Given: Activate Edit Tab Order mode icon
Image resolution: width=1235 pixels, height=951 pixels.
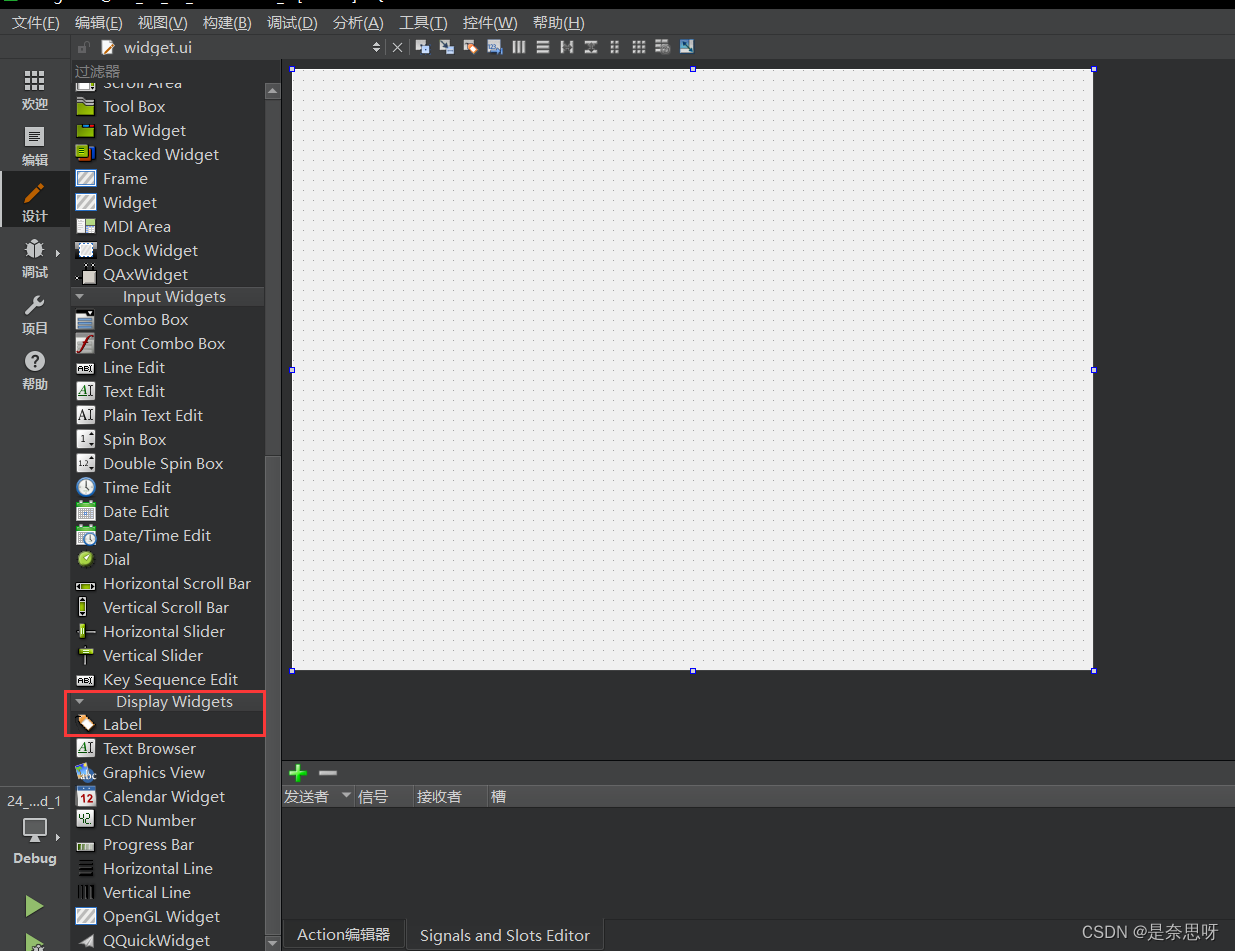Looking at the screenshot, I should point(494,47).
